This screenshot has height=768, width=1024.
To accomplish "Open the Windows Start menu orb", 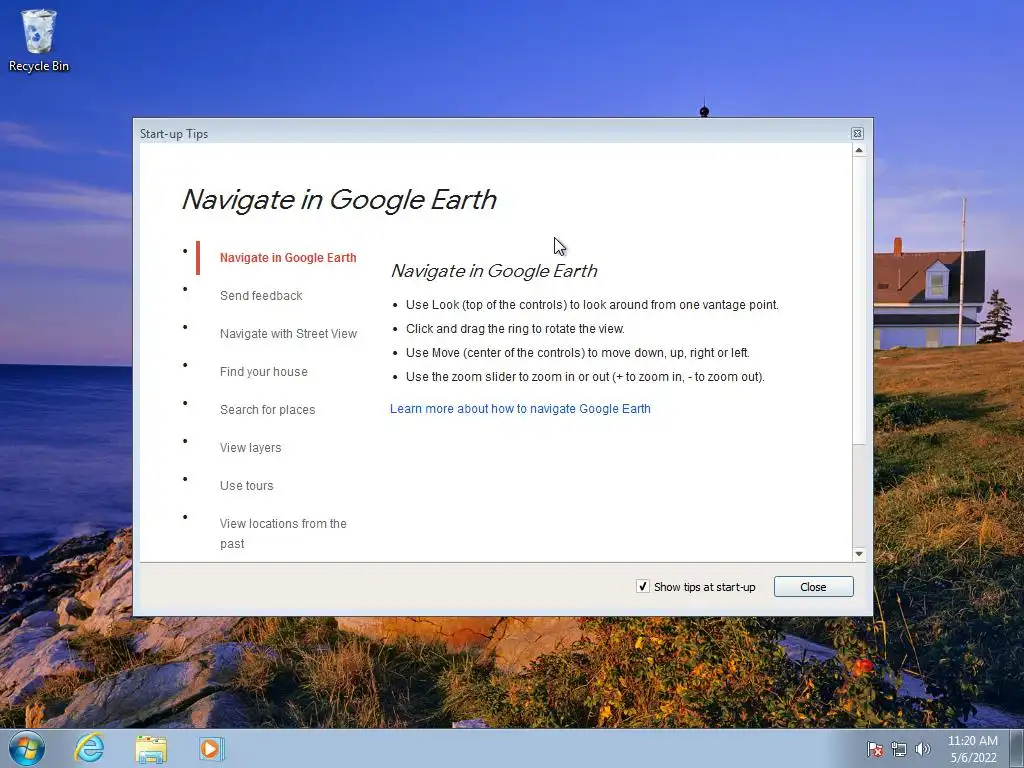I will pyautogui.click(x=27, y=748).
